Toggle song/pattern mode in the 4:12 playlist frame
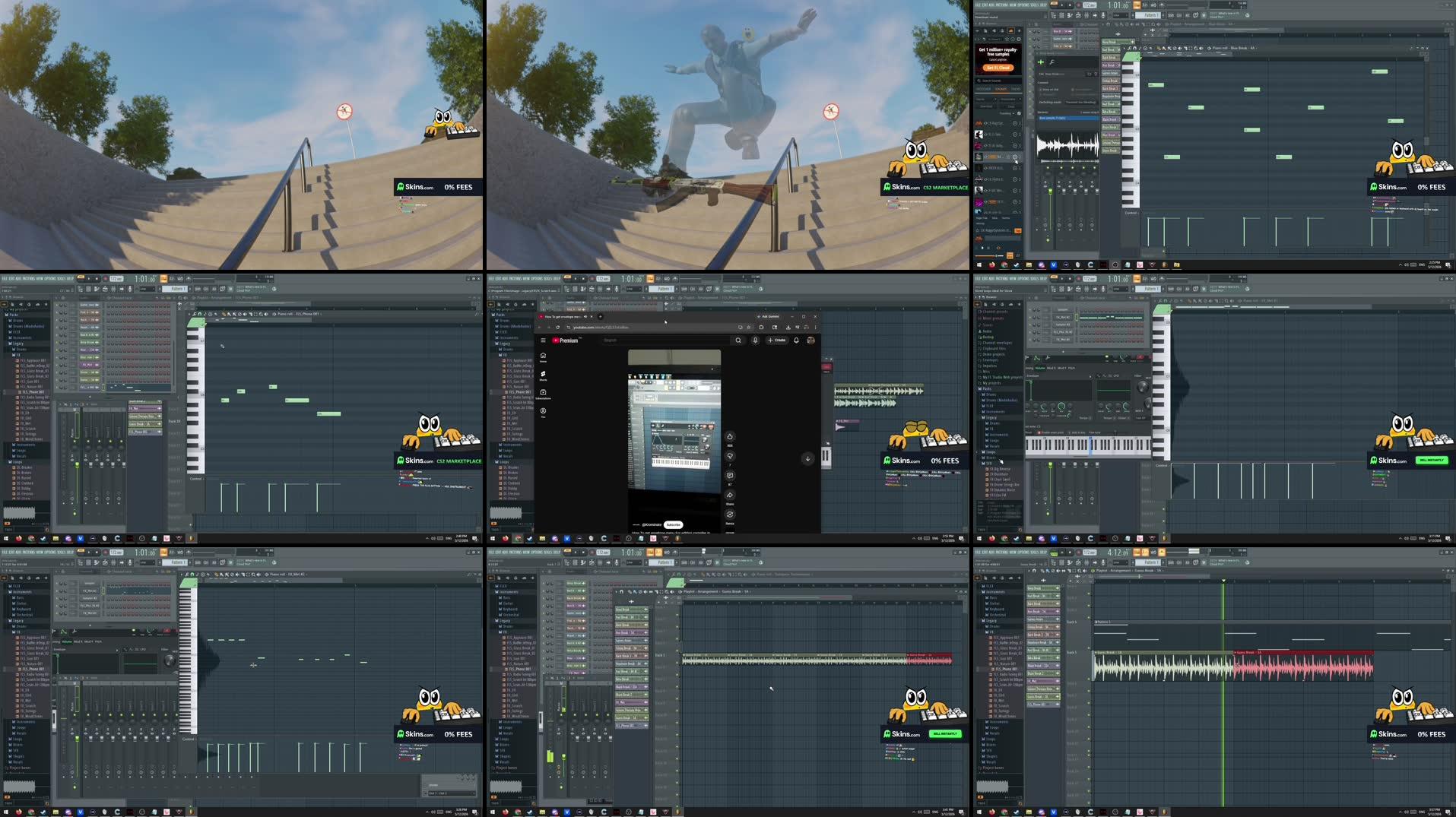 (1054, 553)
